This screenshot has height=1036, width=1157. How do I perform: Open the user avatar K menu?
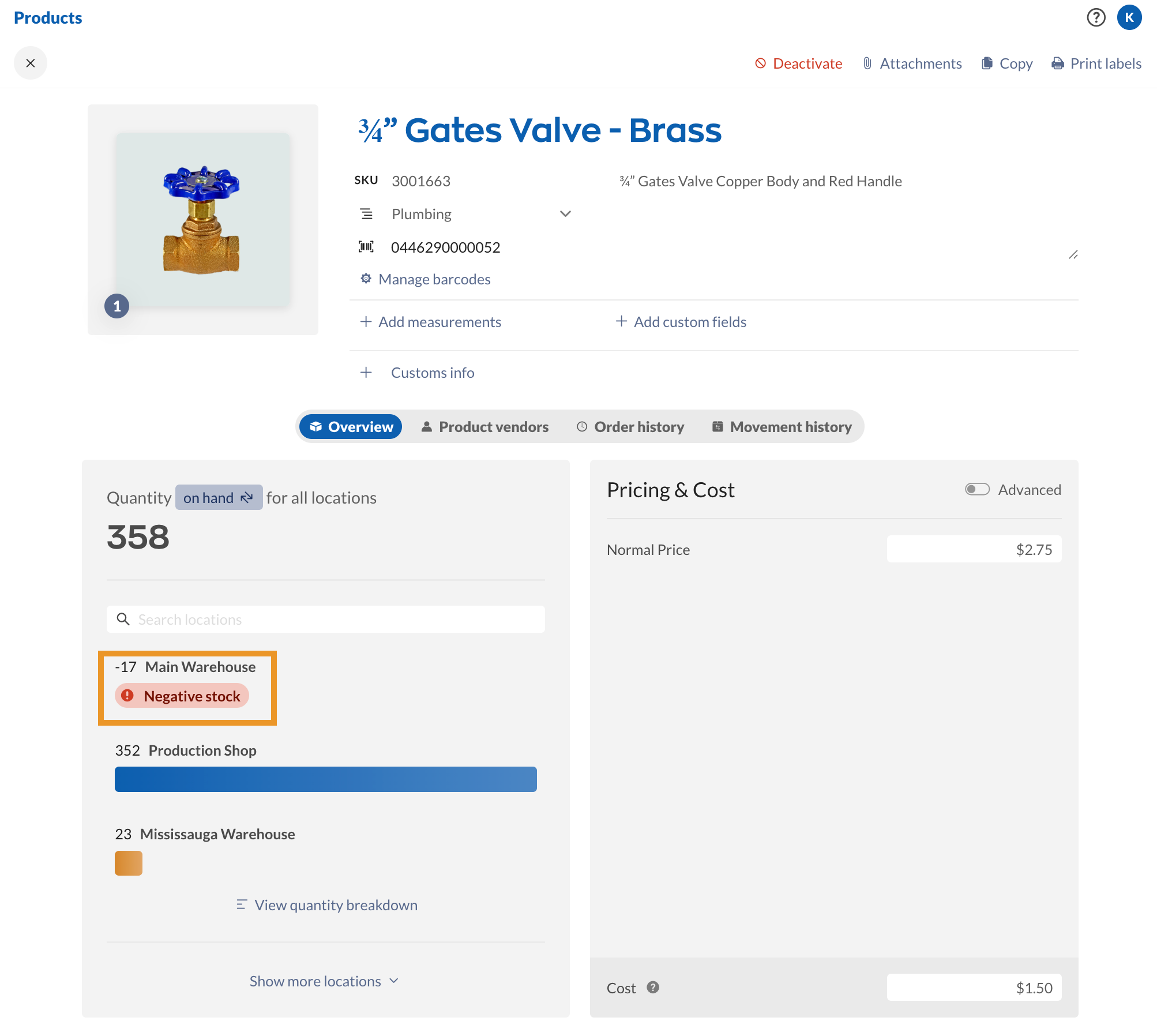1129,18
